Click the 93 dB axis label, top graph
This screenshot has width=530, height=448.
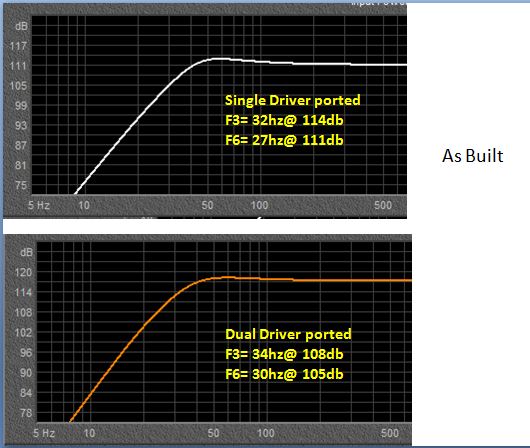pyautogui.click(x=20, y=125)
